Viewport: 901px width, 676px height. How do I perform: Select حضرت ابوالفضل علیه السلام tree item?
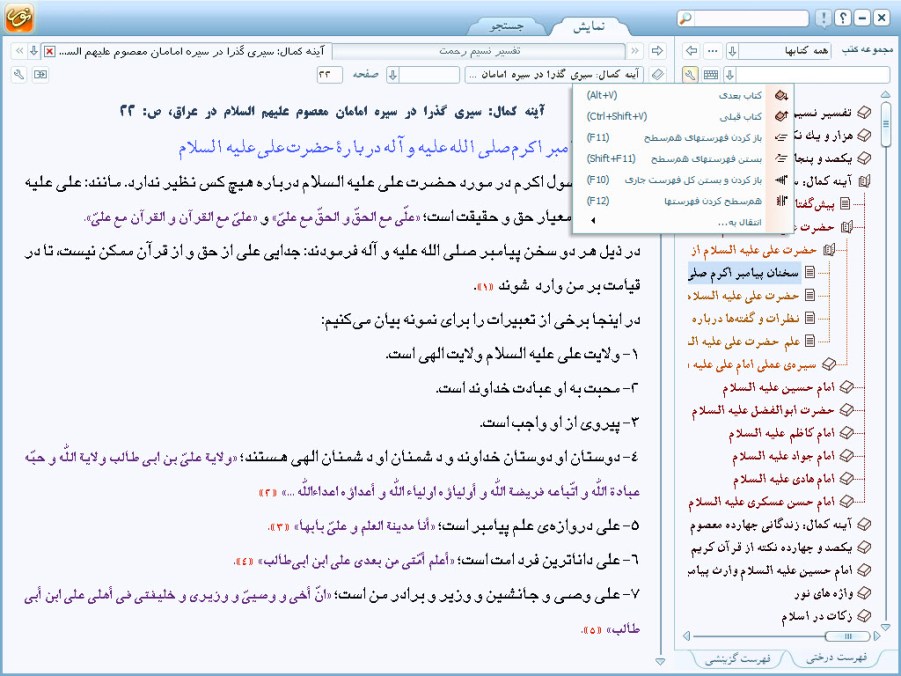click(x=763, y=410)
